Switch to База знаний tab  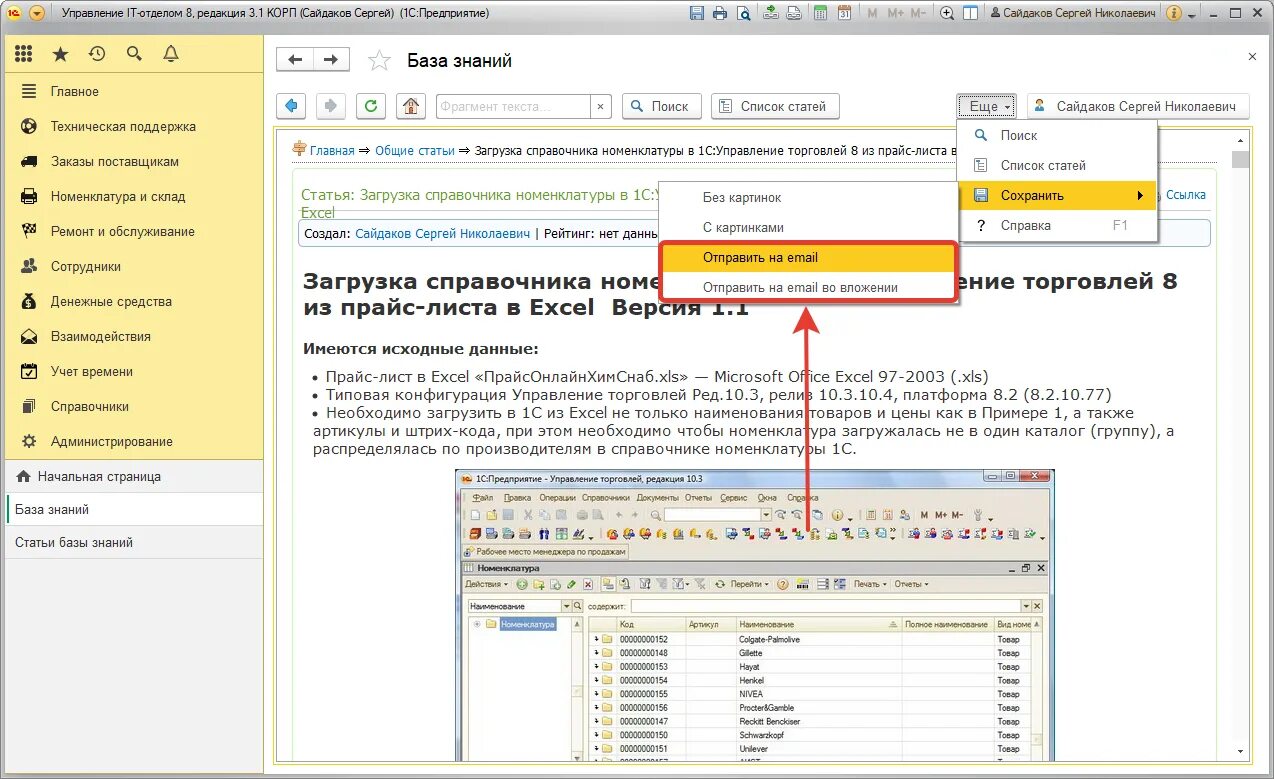(133, 509)
